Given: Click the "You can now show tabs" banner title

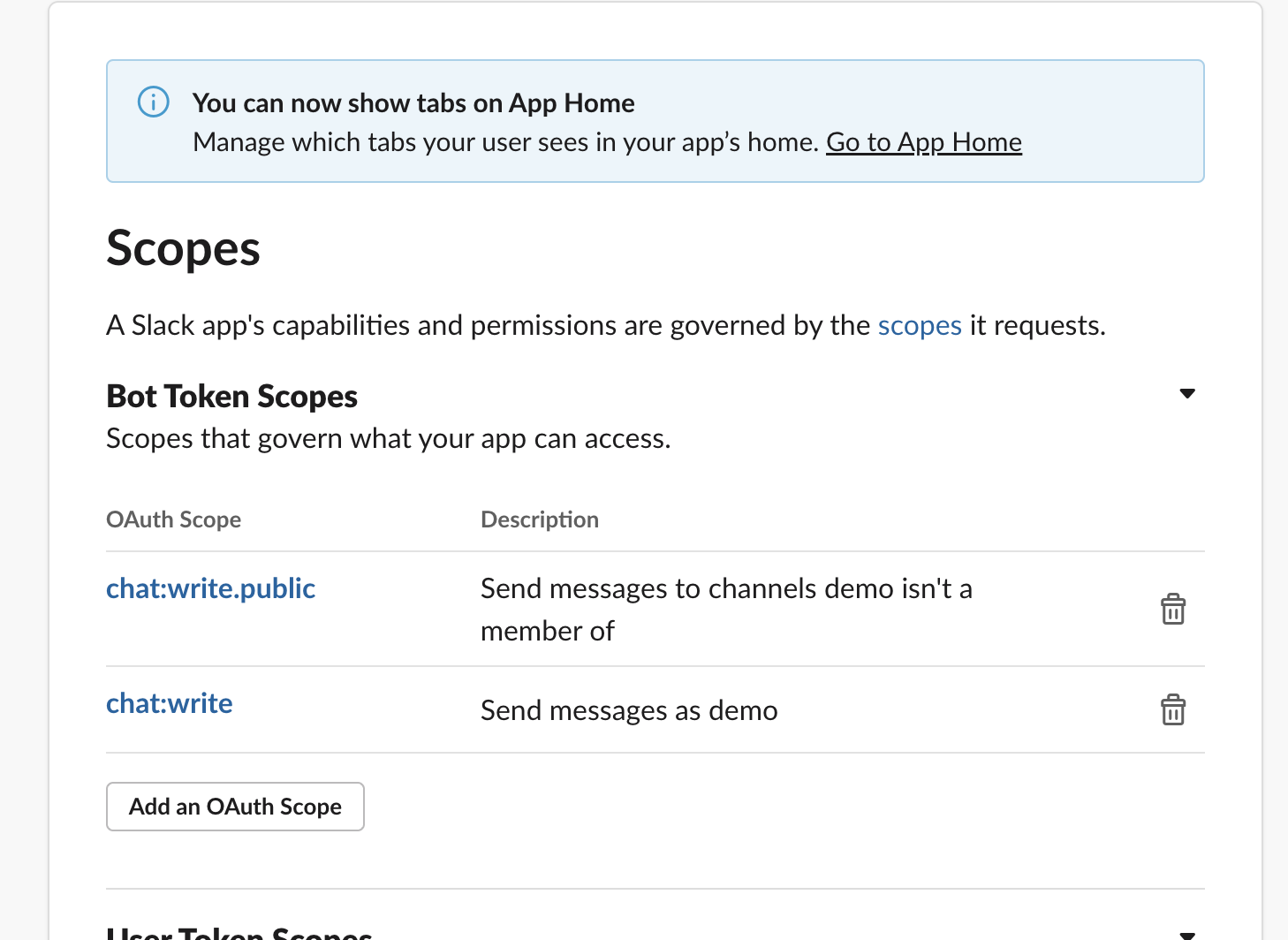Looking at the screenshot, I should (x=413, y=103).
